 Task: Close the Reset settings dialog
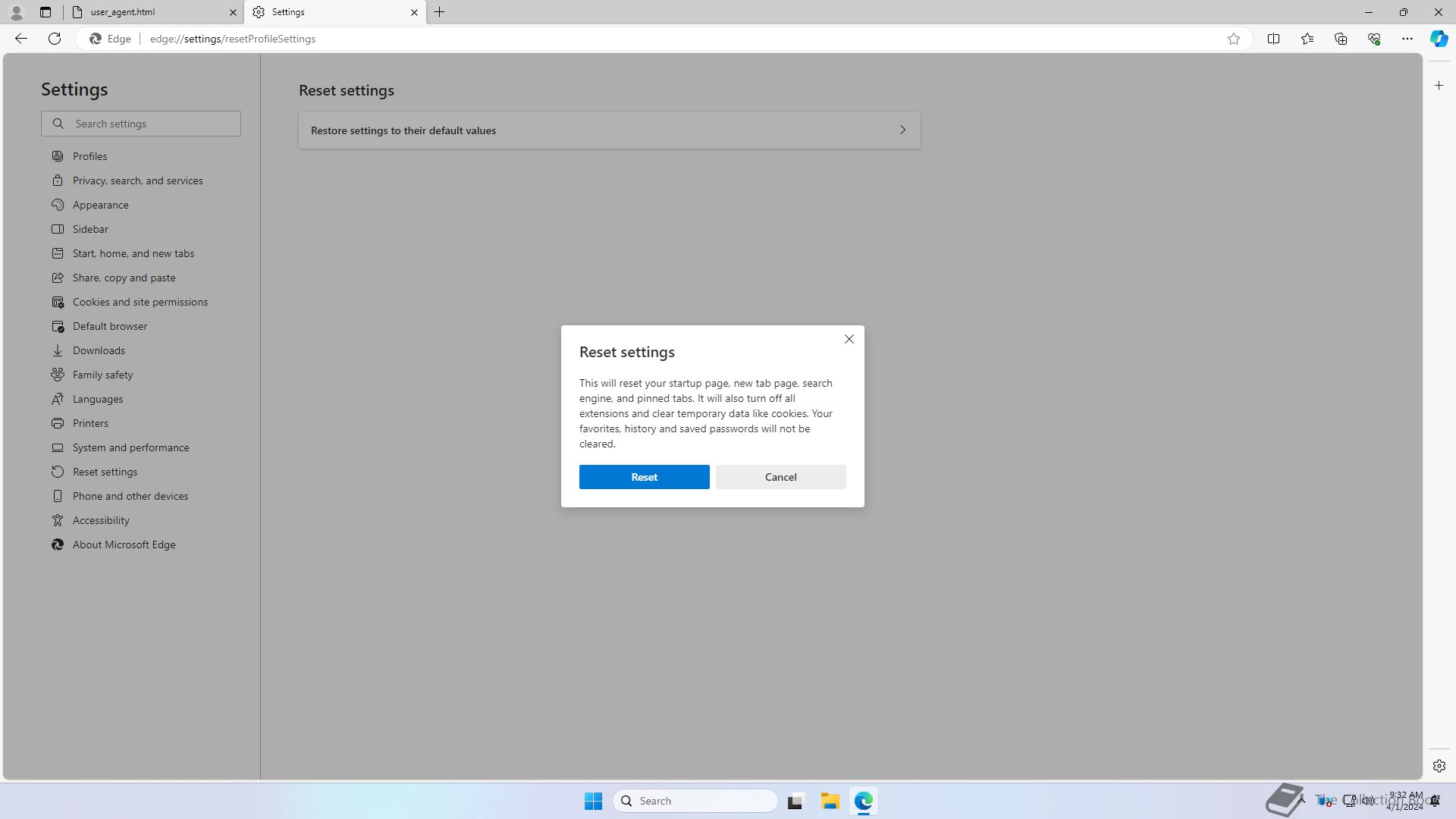click(x=849, y=339)
